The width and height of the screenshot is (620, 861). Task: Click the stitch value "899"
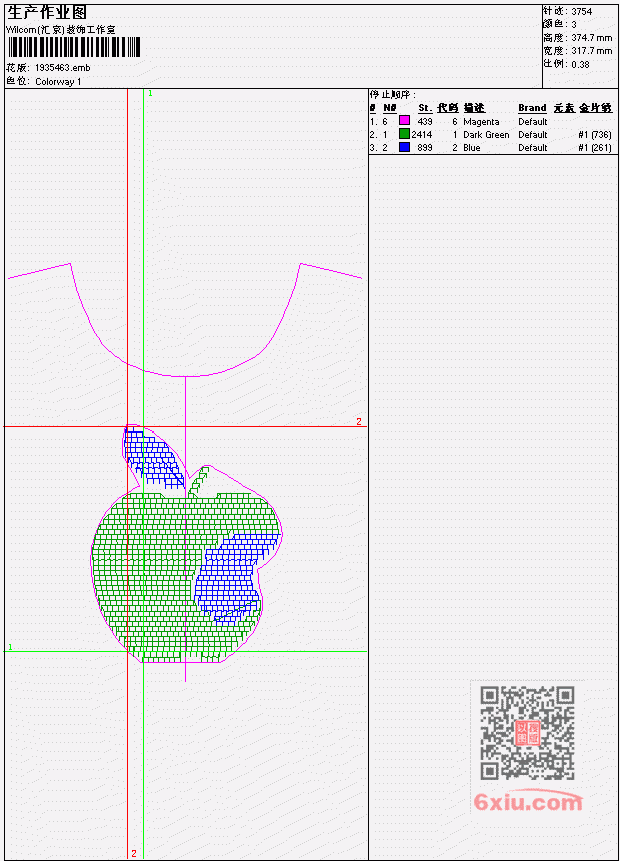pos(425,148)
